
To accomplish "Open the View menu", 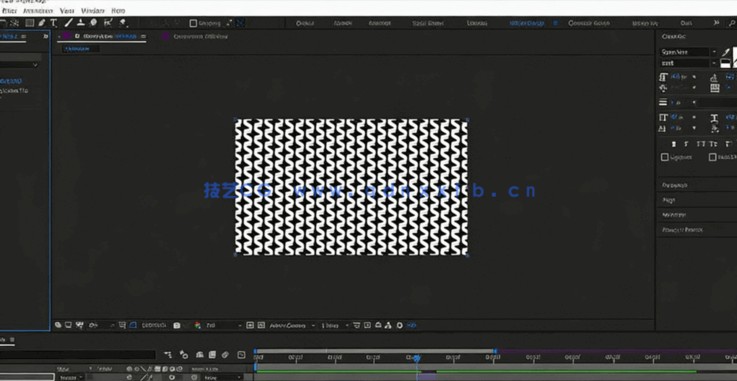I will 67,10.
